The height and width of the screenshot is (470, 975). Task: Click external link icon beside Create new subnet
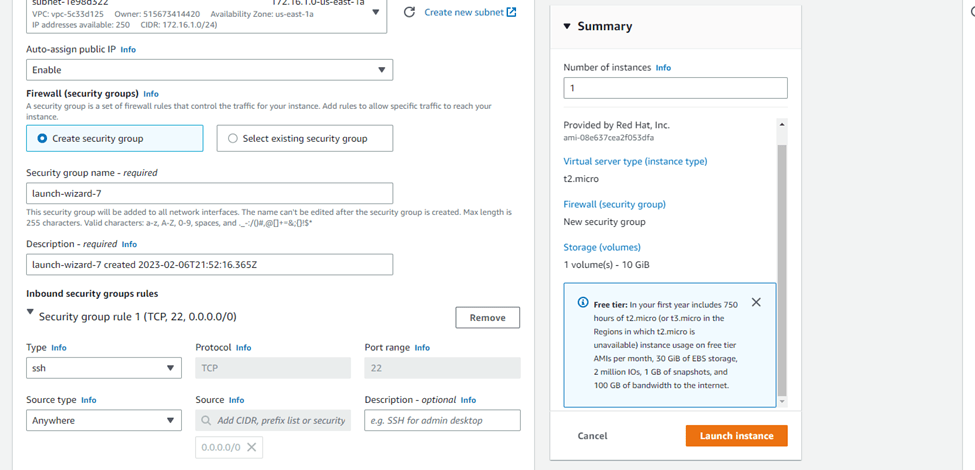(x=512, y=13)
